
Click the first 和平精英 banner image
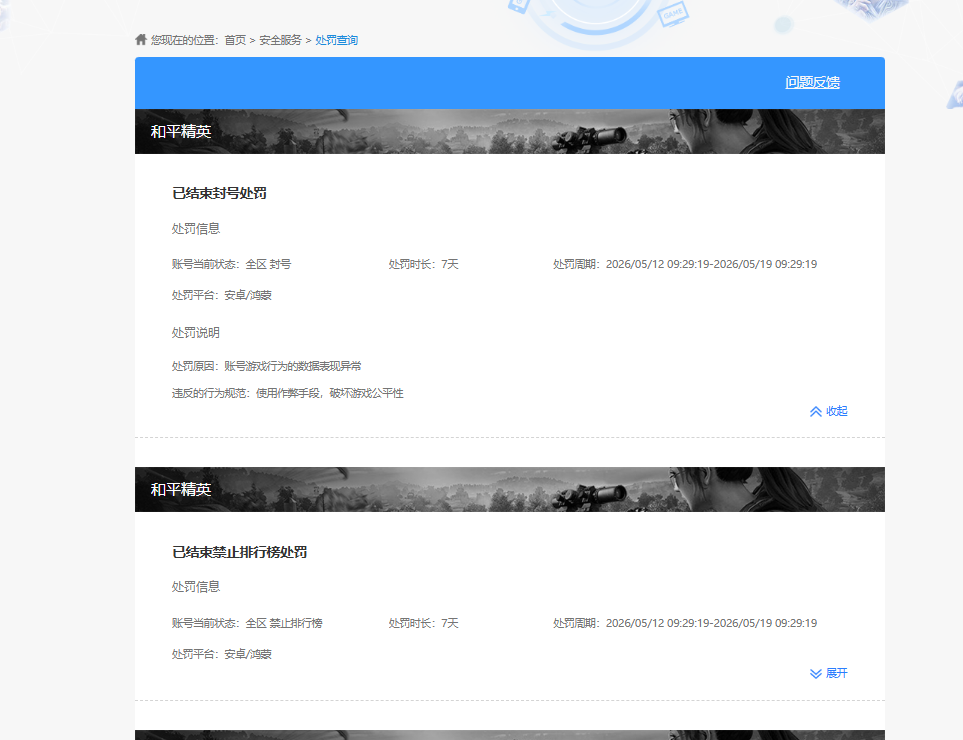coord(510,131)
